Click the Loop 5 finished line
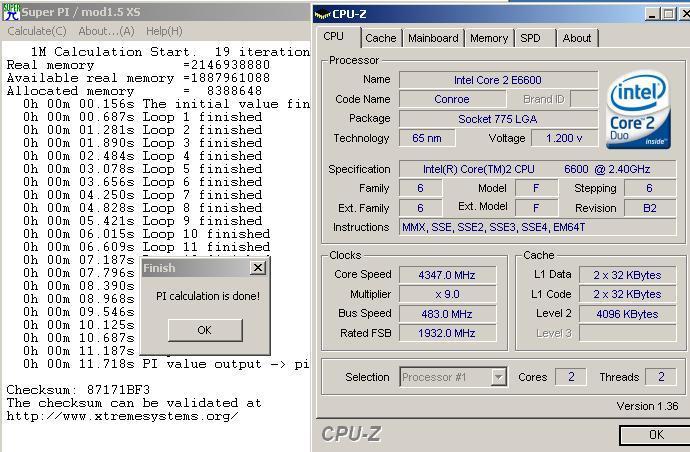Image resolution: width=690 pixels, height=452 pixels. [x=143, y=169]
